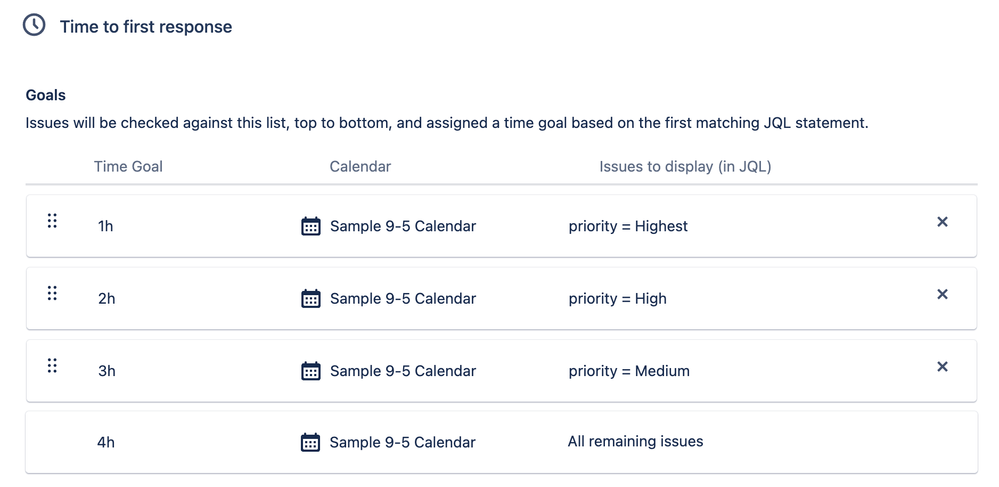Click the calendar icon in the 1h row
This screenshot has width=999, height=487.
310,226
